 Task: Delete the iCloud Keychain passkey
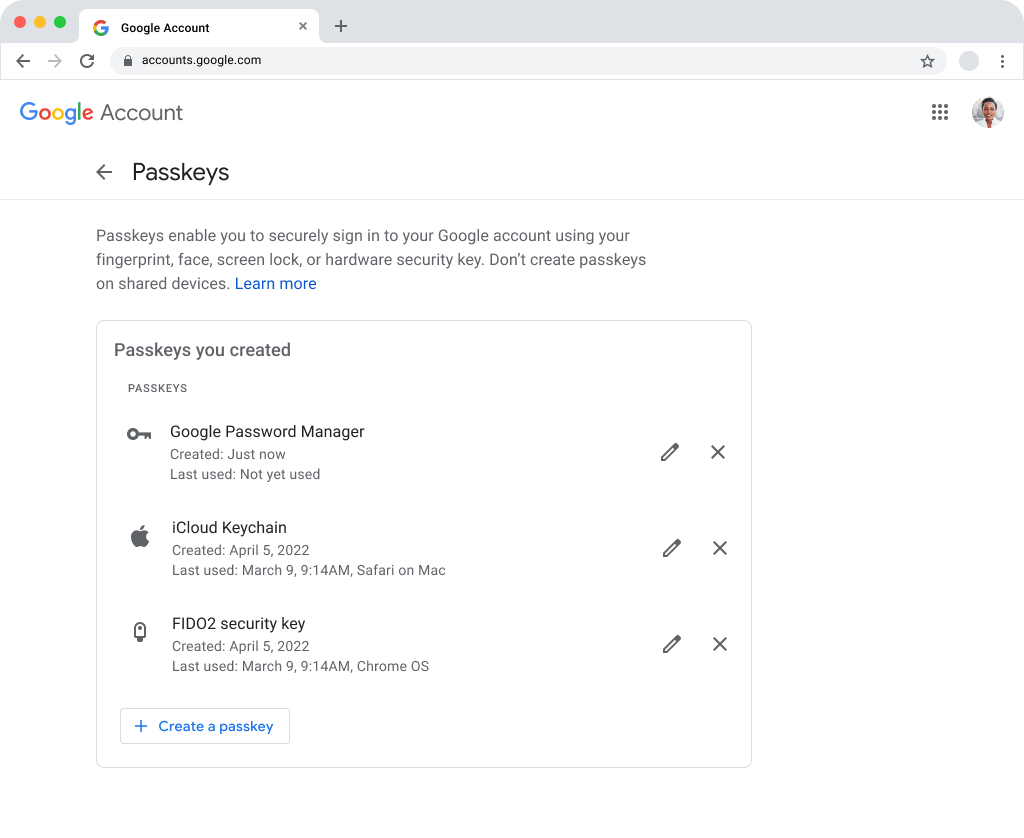click(x=719, y=548)
